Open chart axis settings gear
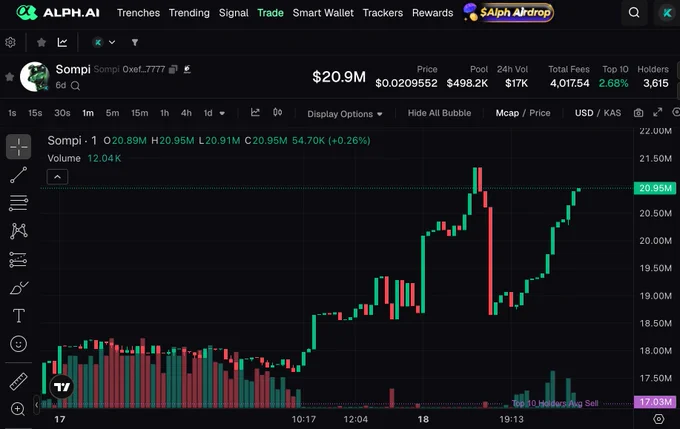Image resolution: width=680 pixels, height=429 pixels. pyautogui.click(x=659, y=419)
